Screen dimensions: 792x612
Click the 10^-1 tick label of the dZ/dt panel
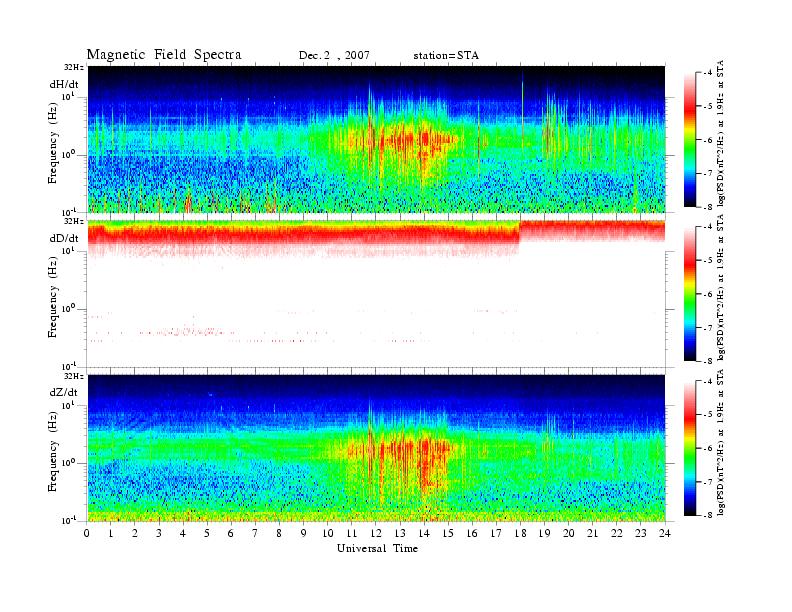69,520
